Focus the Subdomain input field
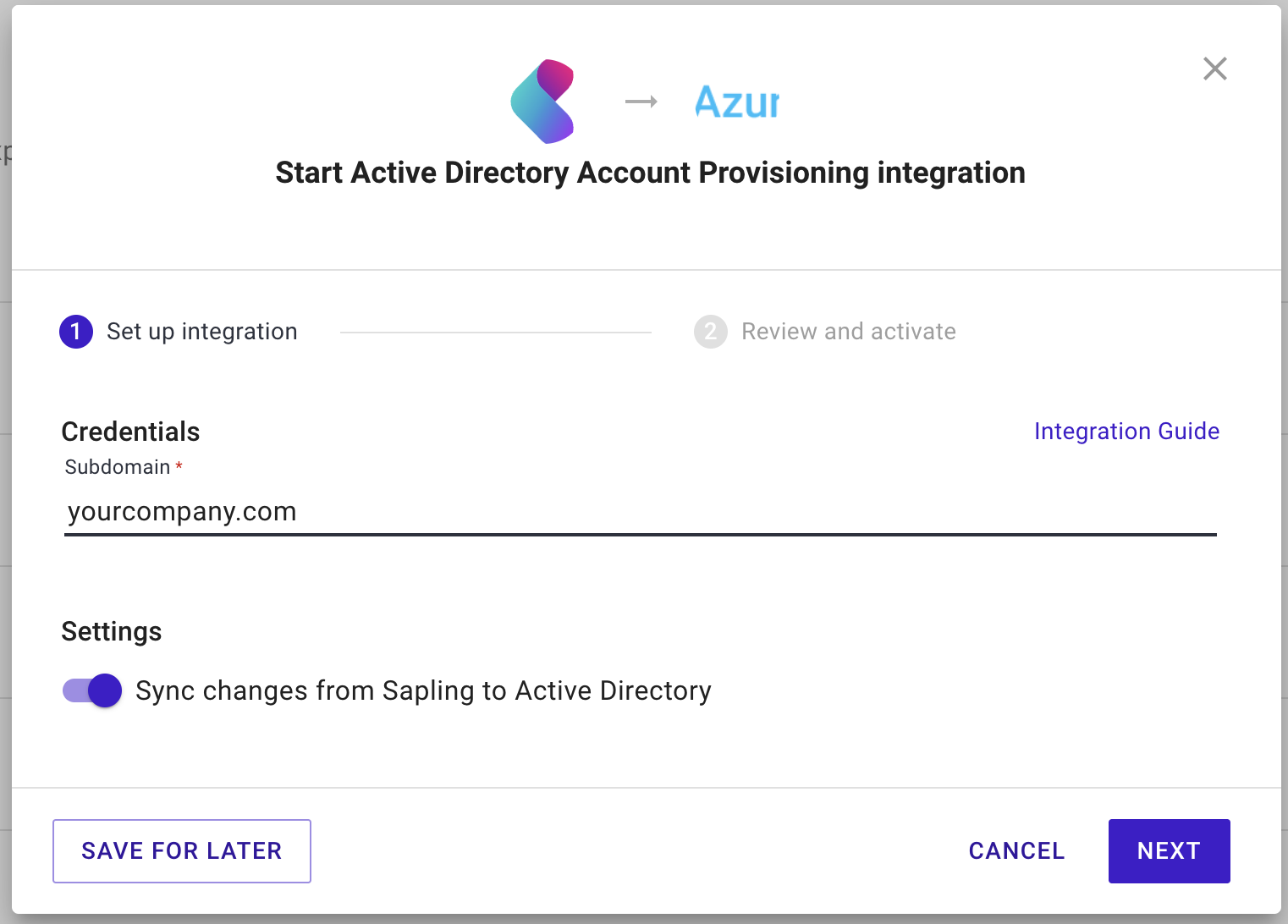Viewport: 1288px width, 924px height. point(640,512)
